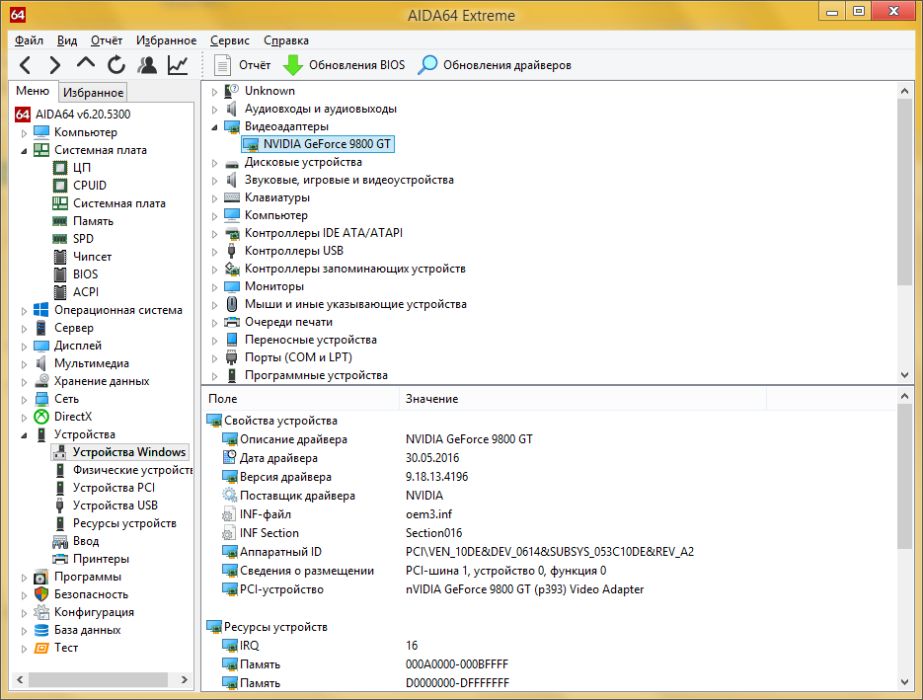Screen dimensions: 923x700
Task: Open the Отчёт menu in menu bar
Action: [x=107, y=40]
